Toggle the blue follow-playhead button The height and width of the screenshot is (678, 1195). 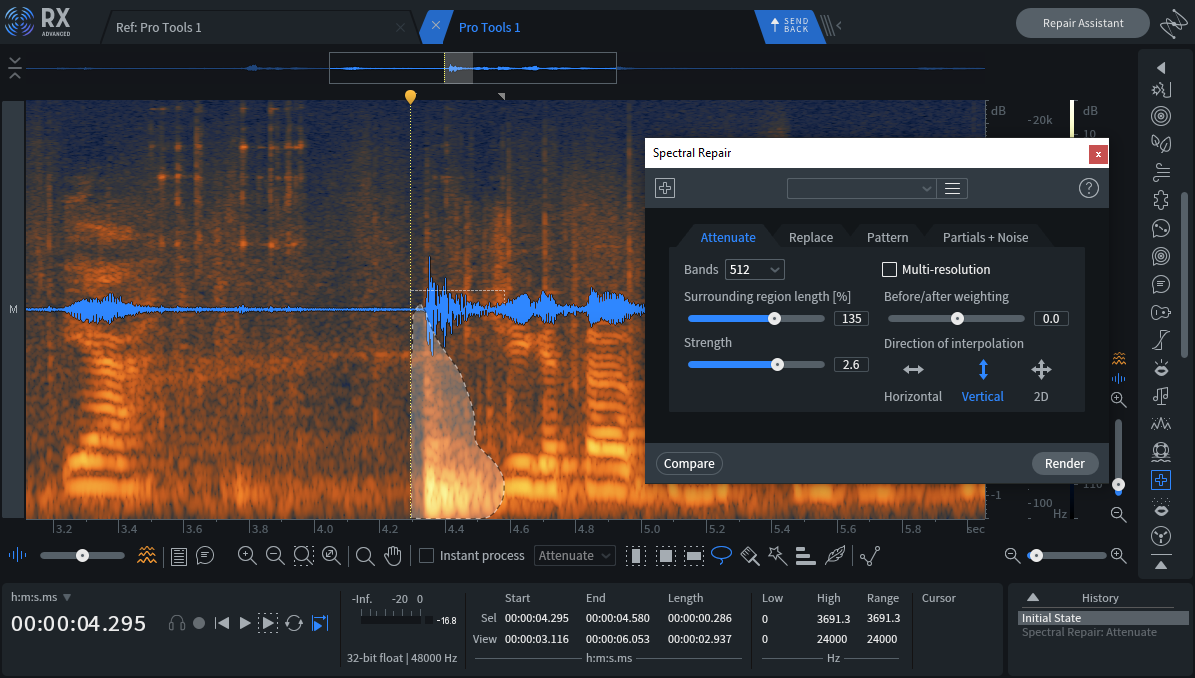pos(320,623)
